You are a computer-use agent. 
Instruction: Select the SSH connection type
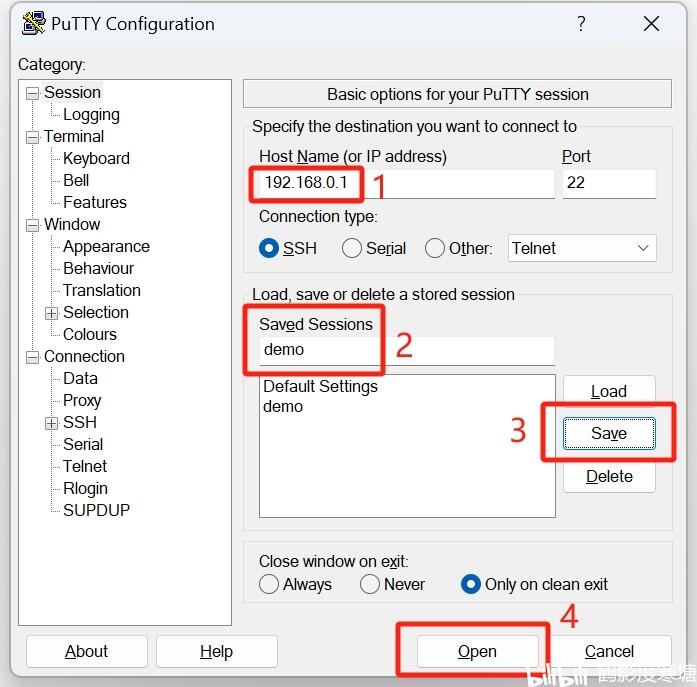pyautogui.click(x=269, y=248)
